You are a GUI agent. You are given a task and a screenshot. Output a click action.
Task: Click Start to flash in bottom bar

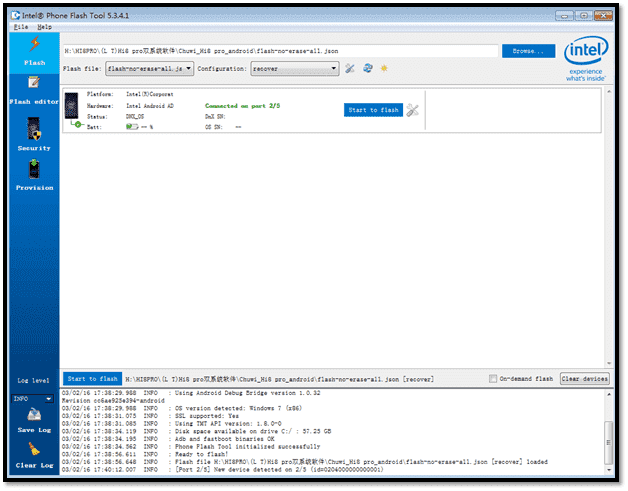pyautogui.click(x=93, y=379)
